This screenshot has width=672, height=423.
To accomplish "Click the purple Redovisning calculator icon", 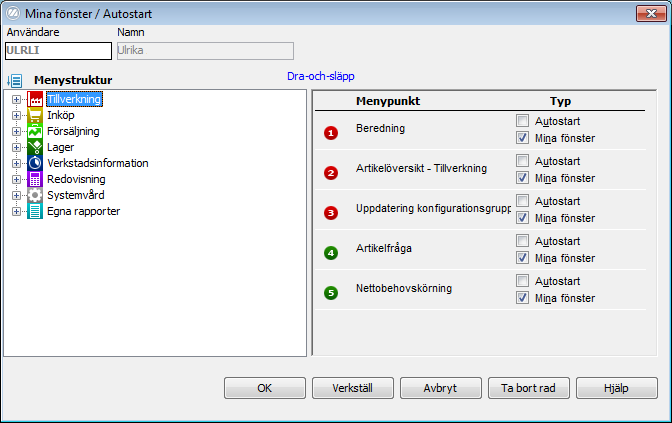I will (36, 179).
